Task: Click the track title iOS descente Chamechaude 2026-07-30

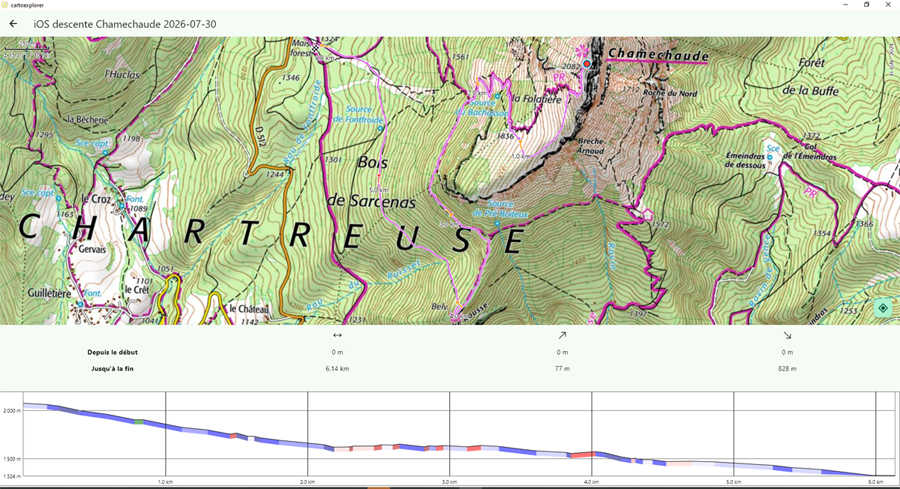Action: (x=125, y=24)
